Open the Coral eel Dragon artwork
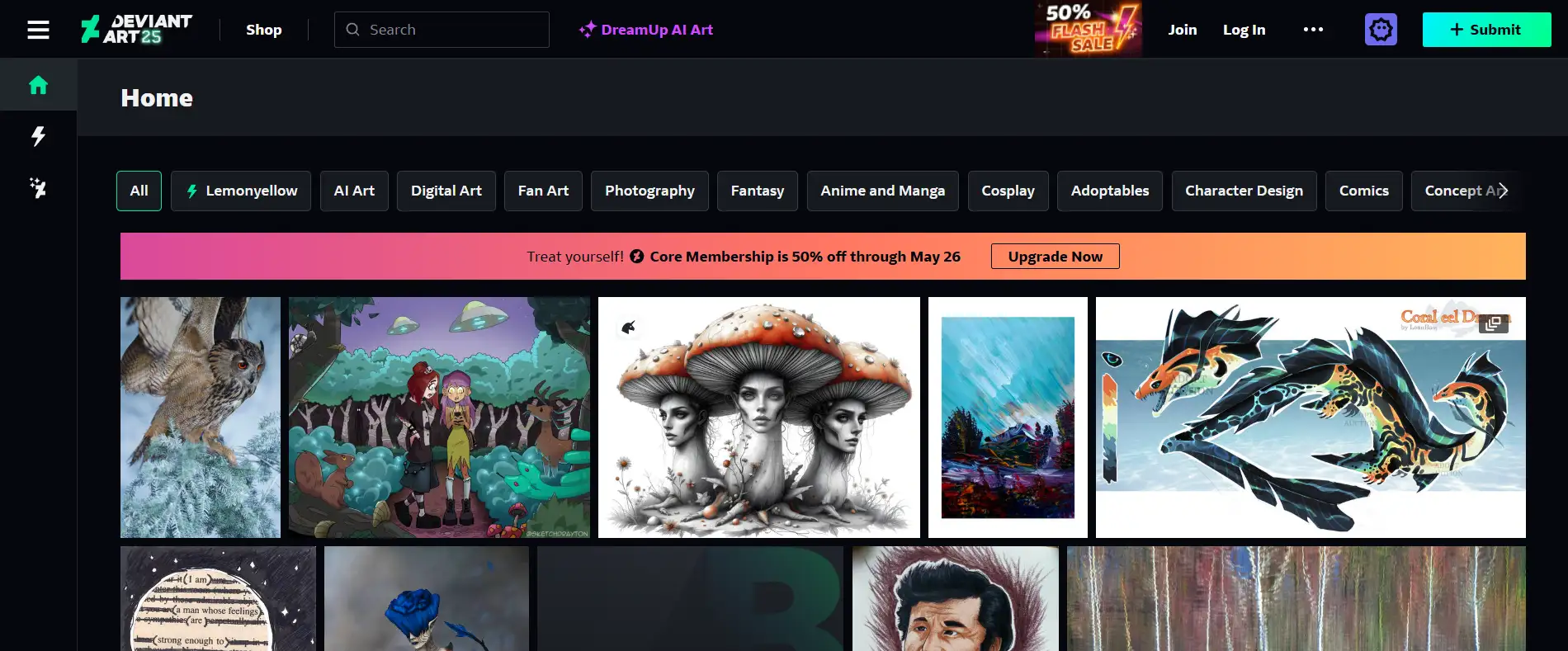This screenshot has width=1568, height=651. [1311, 417]
